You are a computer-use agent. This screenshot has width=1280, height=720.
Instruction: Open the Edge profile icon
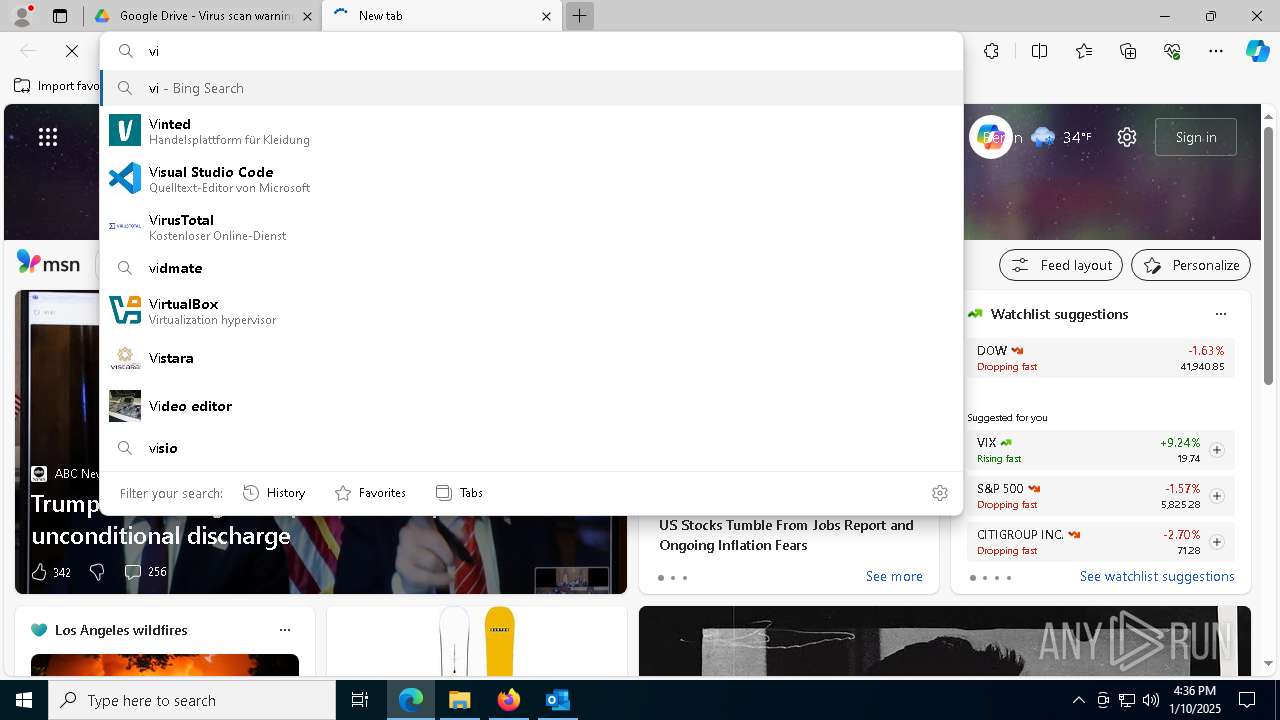coord(22,16)
